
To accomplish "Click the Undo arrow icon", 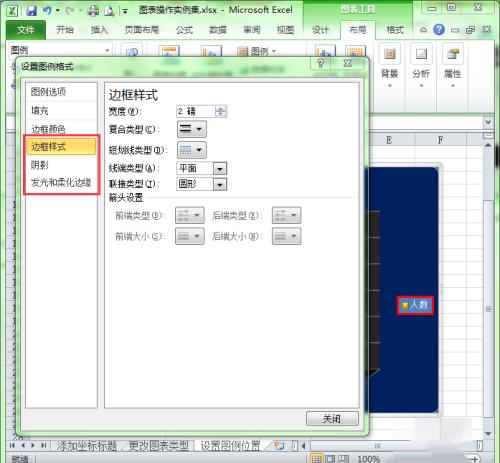I will point(47,11).
